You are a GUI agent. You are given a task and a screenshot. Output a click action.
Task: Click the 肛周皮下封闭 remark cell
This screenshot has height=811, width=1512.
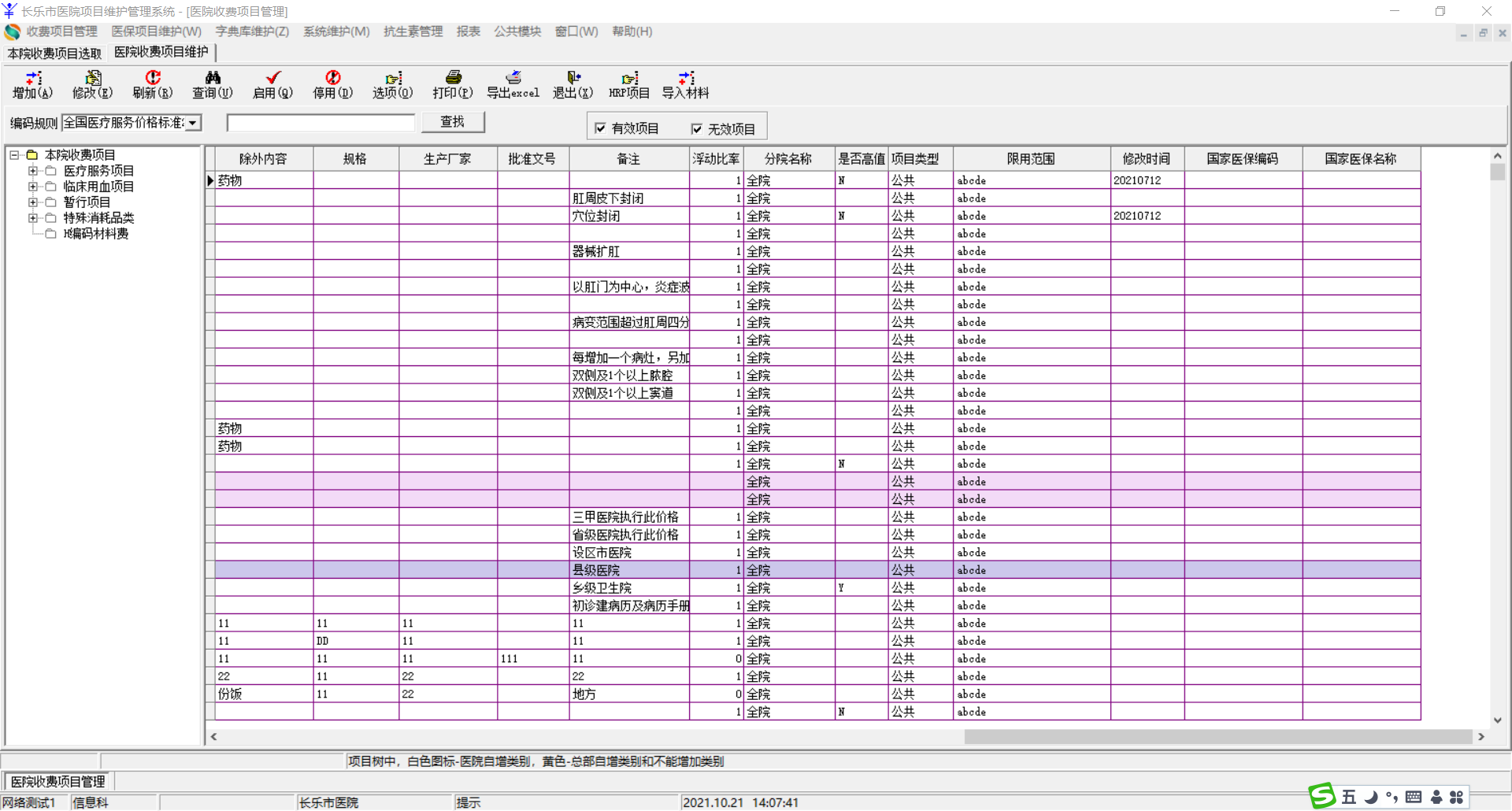(x=629, y=198)
